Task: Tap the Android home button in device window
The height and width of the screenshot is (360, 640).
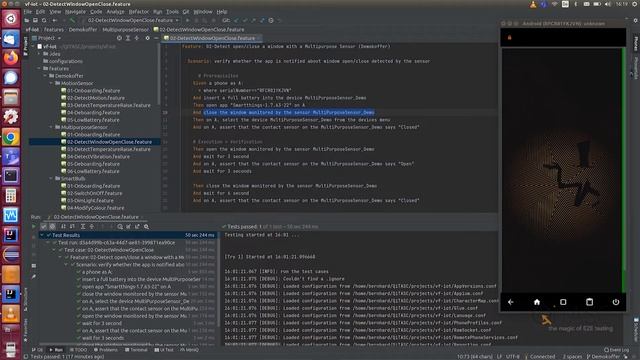Action: tap(537, 302)
